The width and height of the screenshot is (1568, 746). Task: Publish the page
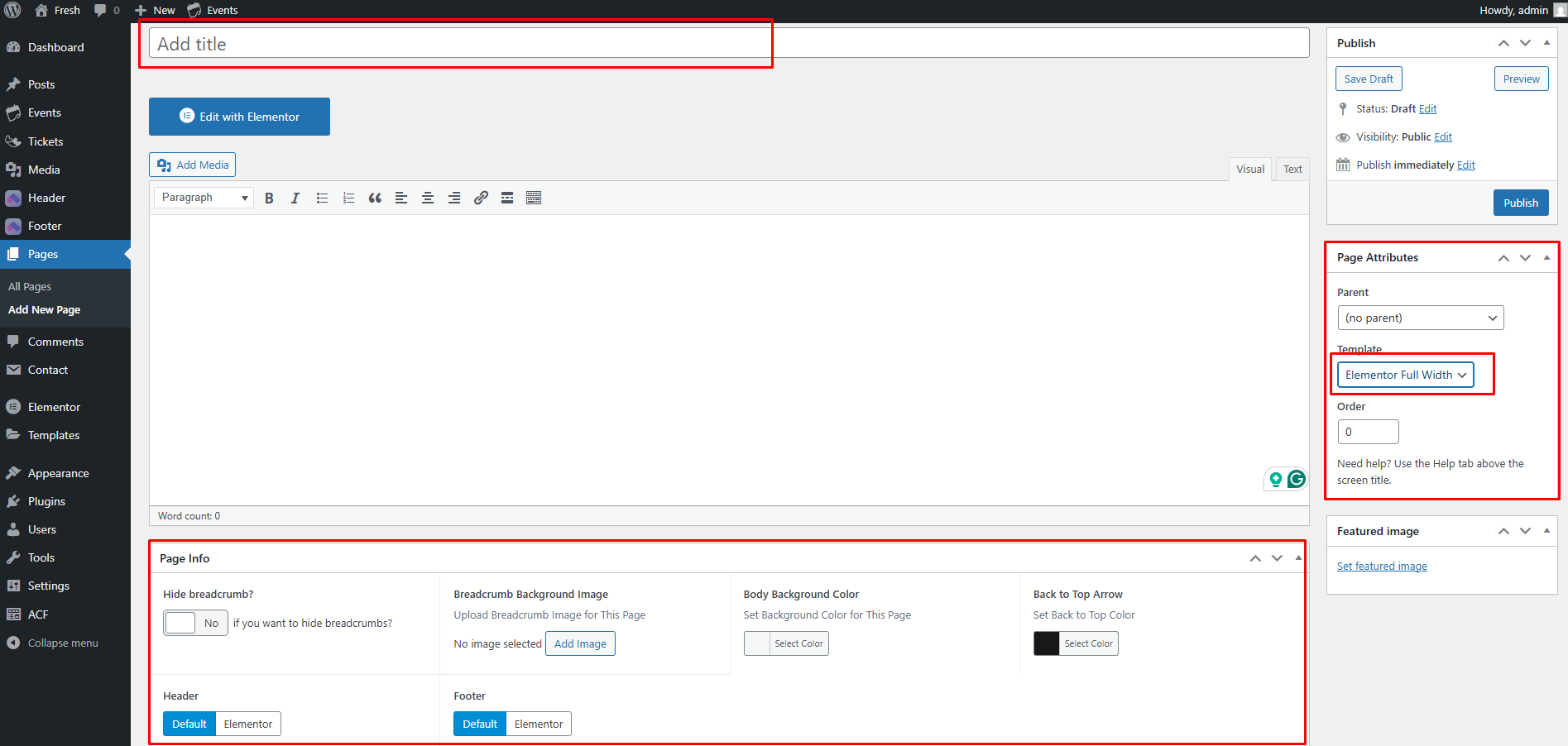[x=1521, y=203]
